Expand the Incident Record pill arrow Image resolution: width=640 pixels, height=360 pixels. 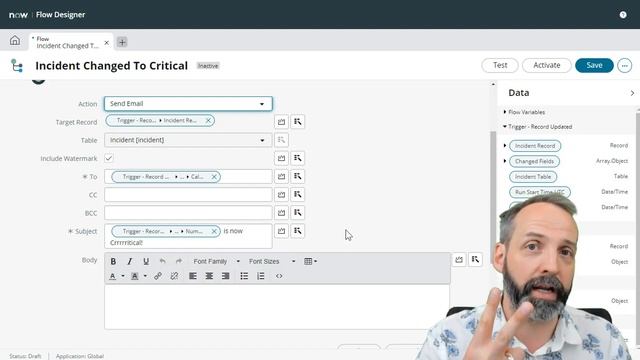click(505, 146)
